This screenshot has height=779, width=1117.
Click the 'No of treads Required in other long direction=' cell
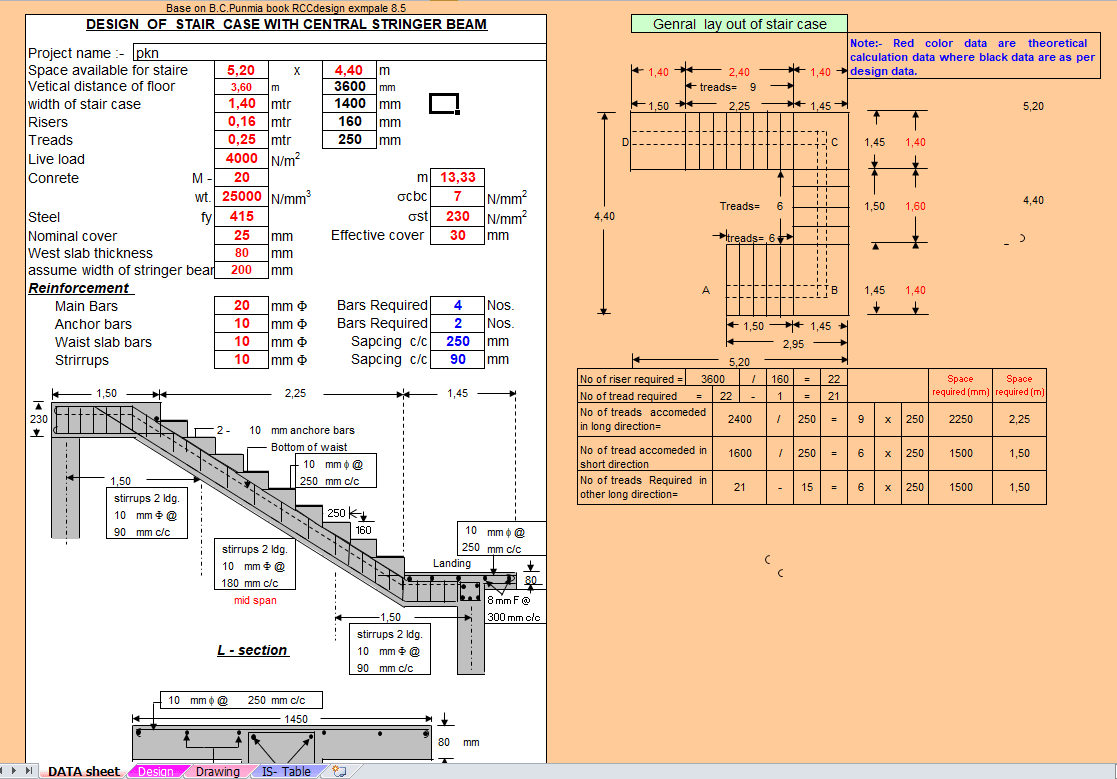pos(643,488)
